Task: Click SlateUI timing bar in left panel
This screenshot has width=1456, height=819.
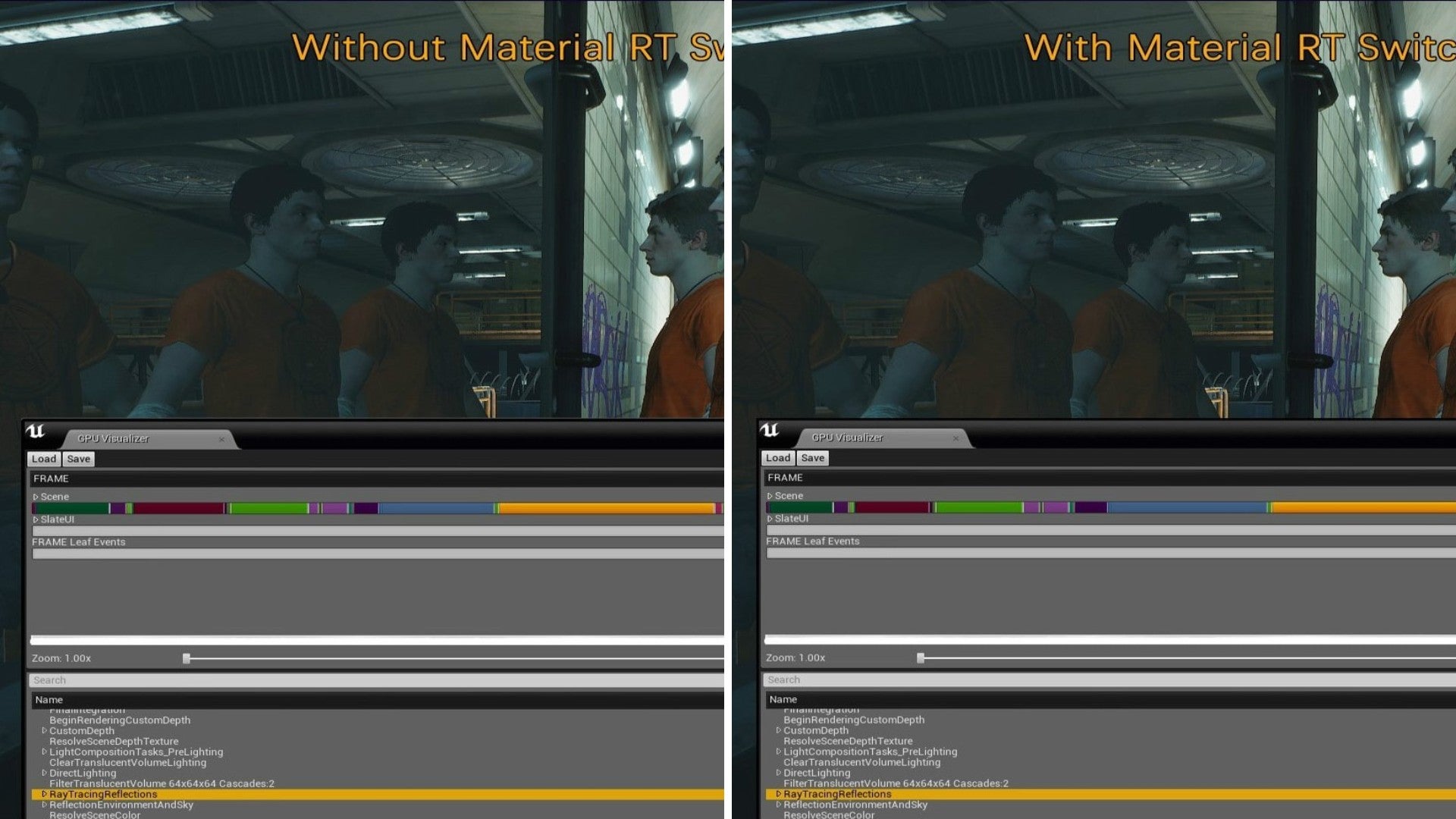Action: pos(378,531)
